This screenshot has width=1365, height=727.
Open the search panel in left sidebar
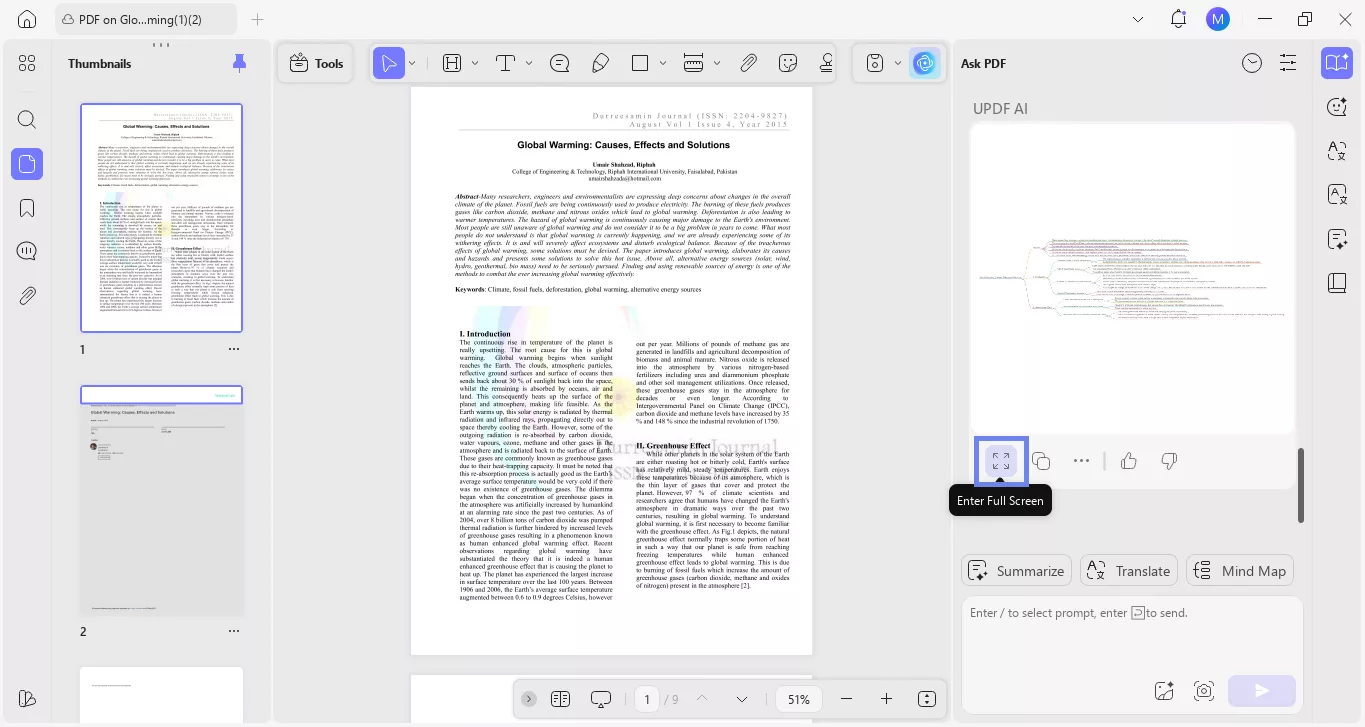click(27, 120)
